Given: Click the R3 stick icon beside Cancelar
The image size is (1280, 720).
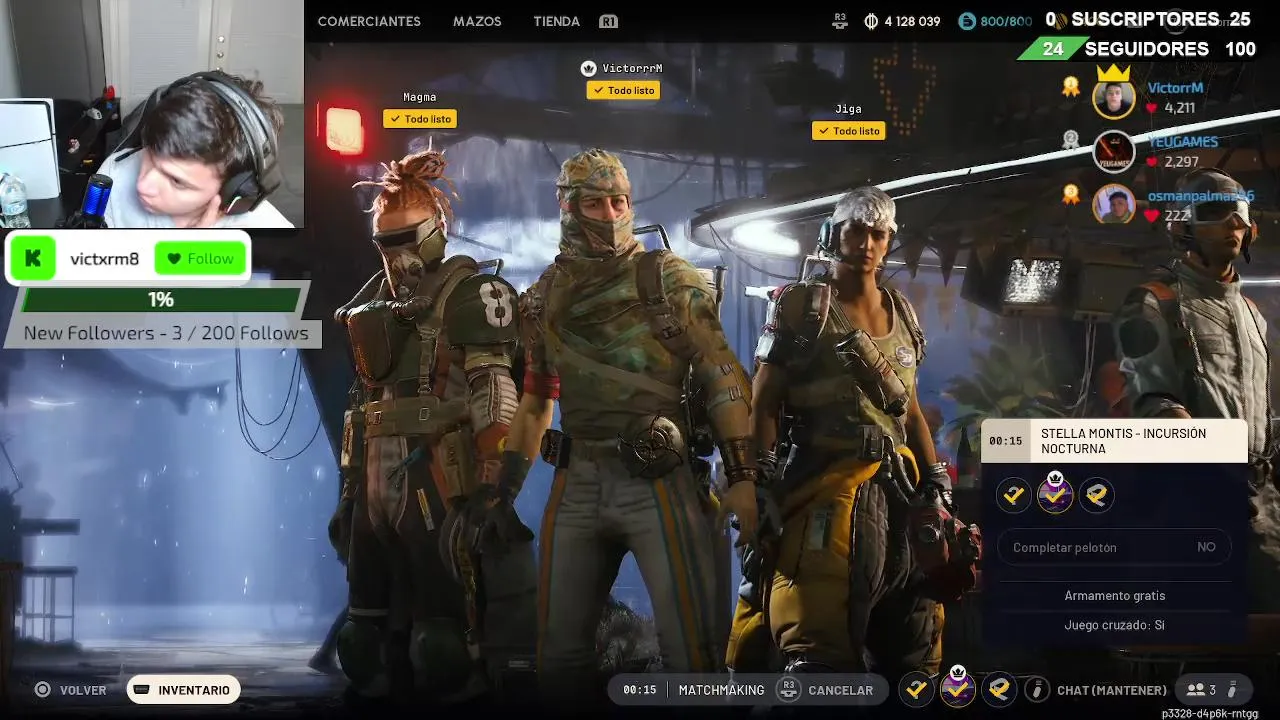Looking at the screenshot, I should (788, 690).
